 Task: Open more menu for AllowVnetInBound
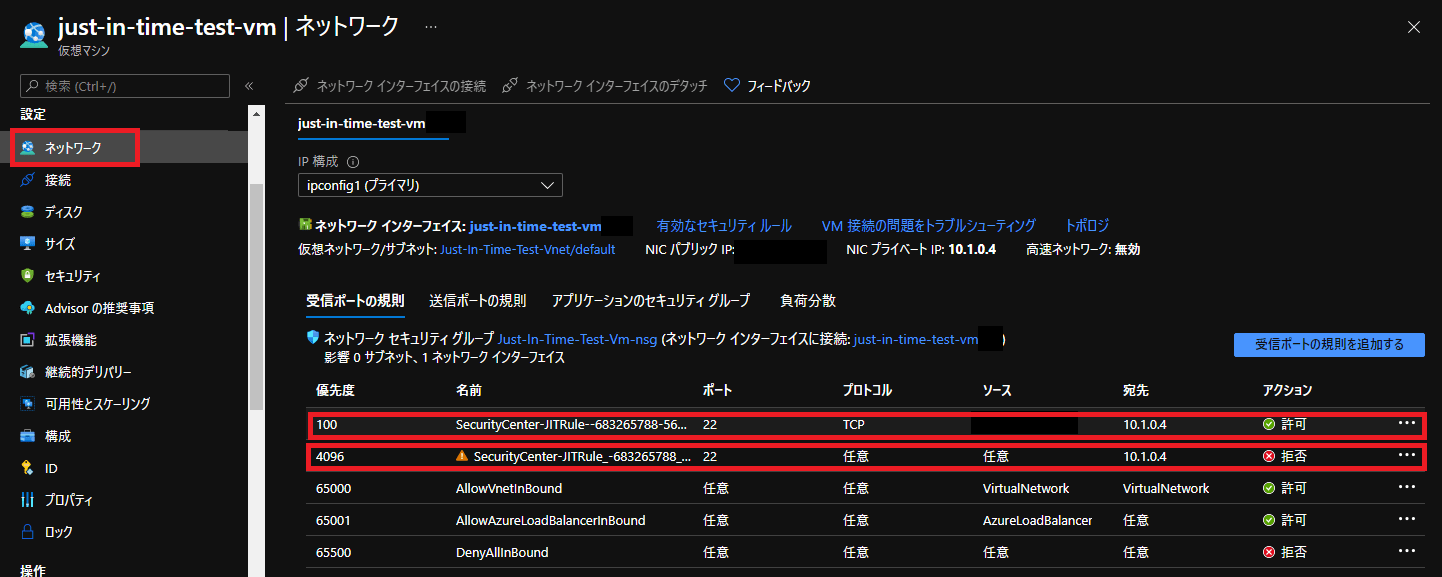point(1407,487)
